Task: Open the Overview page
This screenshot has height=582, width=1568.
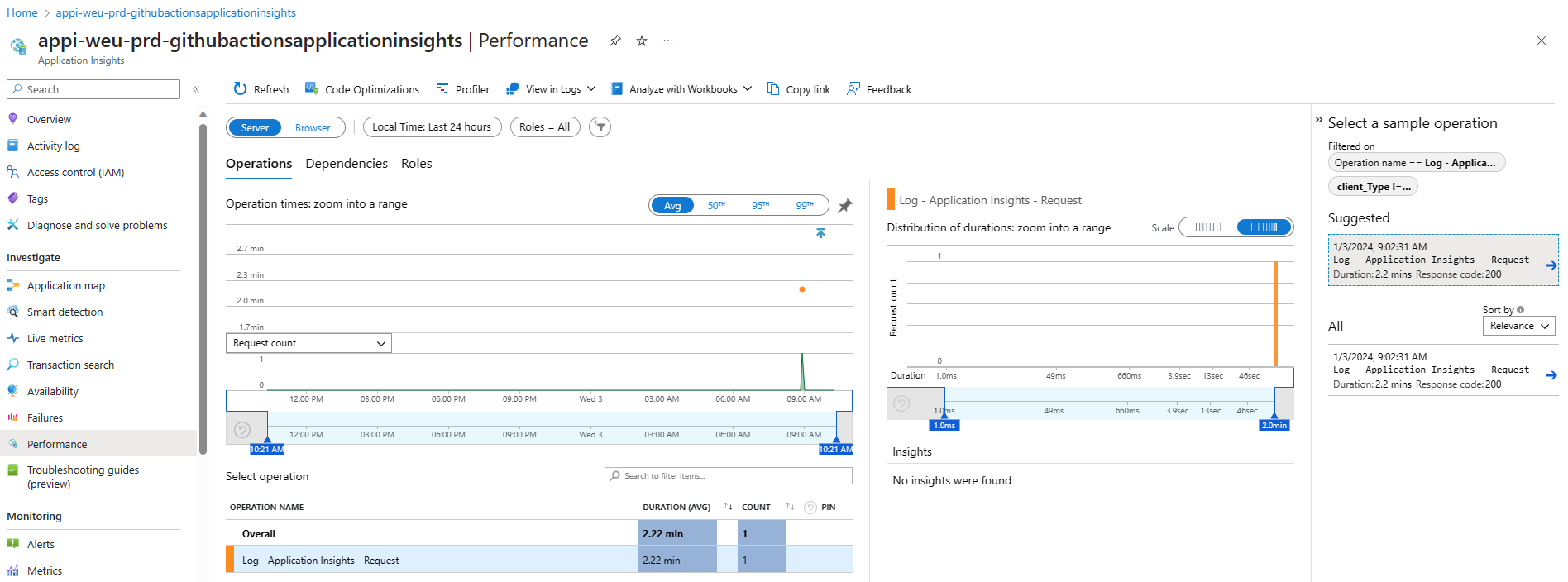Action: pos(49,119)
